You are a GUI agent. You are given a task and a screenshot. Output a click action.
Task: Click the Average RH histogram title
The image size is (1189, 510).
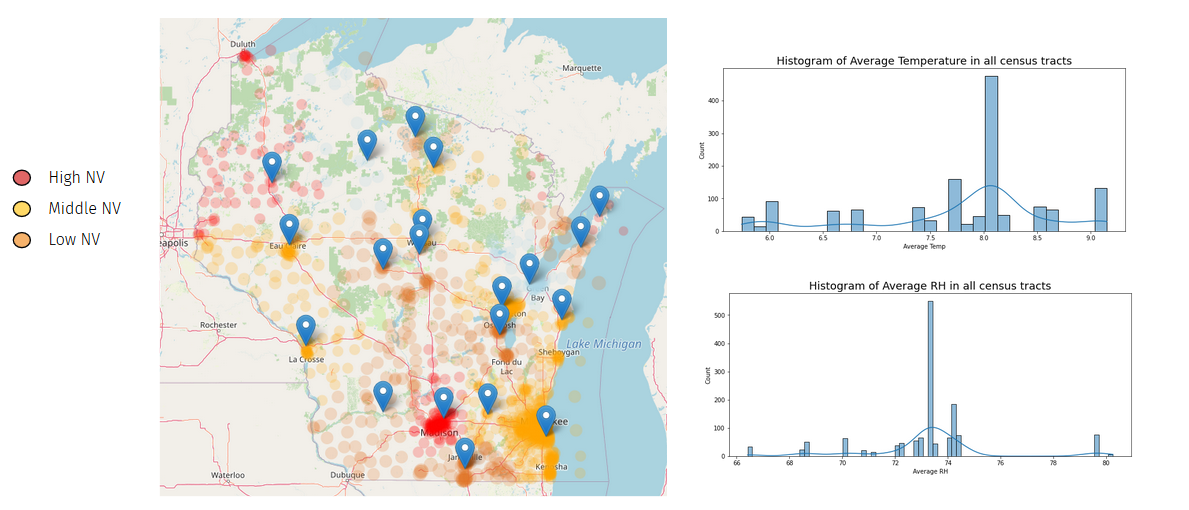coord(930,286)
